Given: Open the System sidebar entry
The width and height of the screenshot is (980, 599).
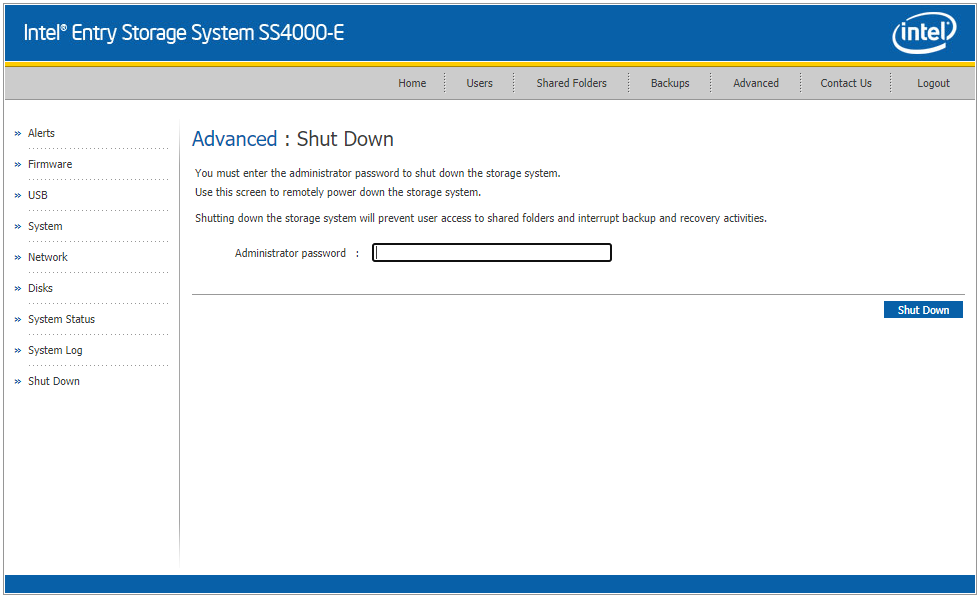Looking at the screenshot, I should coord(45,226).
